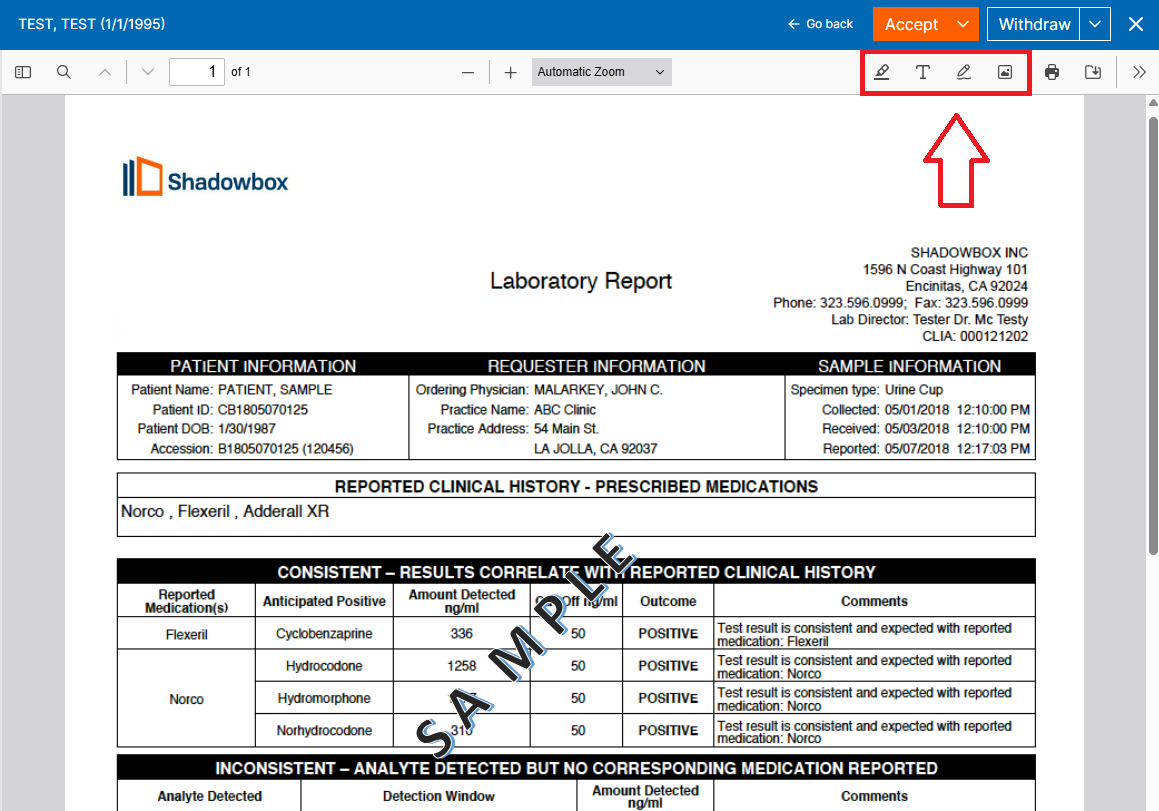
Task: Zoom in with the plus icon
Action: coord(510,72)
